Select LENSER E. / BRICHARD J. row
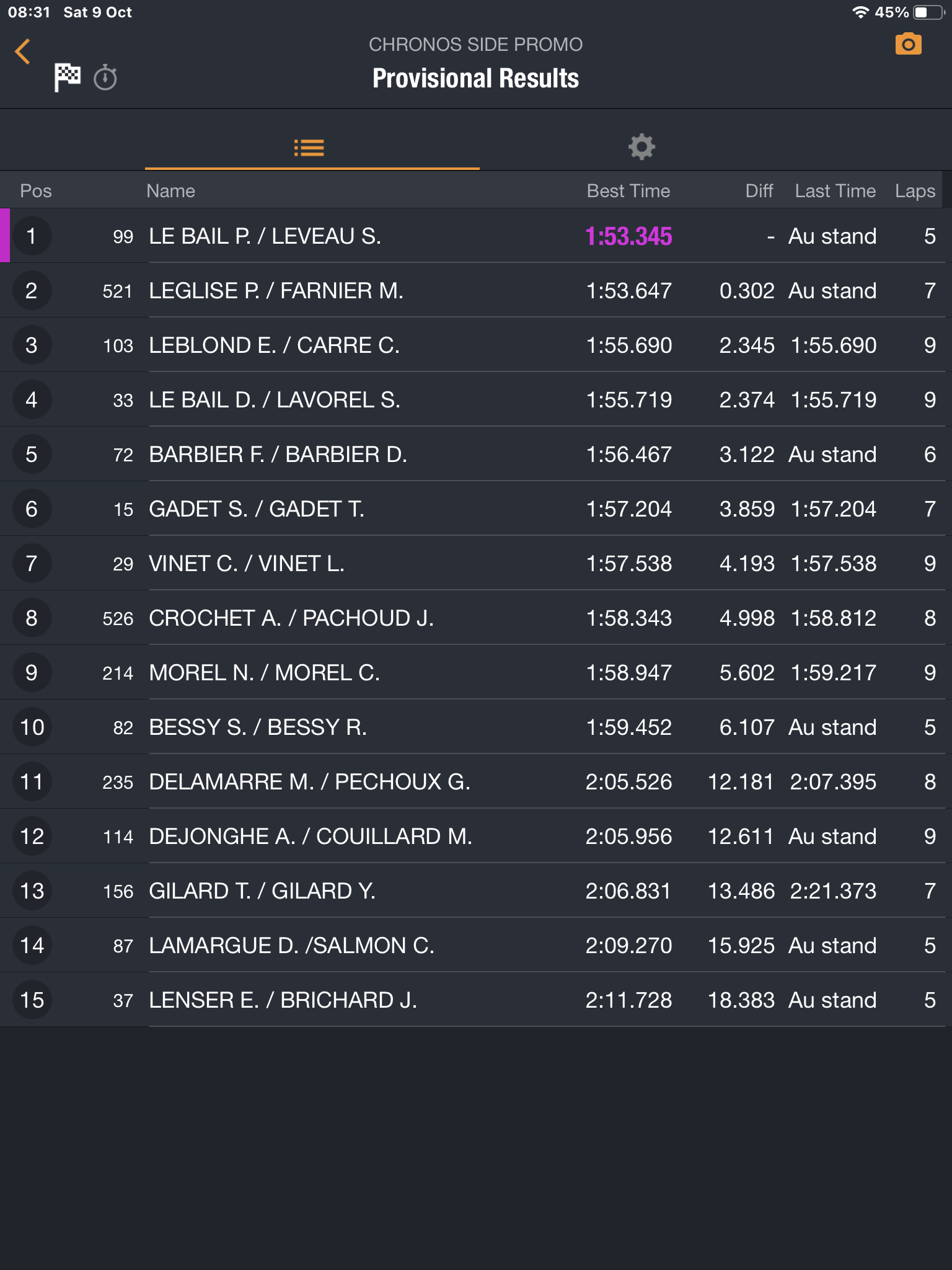The image size is (952, 1270). pos(283,1000)
